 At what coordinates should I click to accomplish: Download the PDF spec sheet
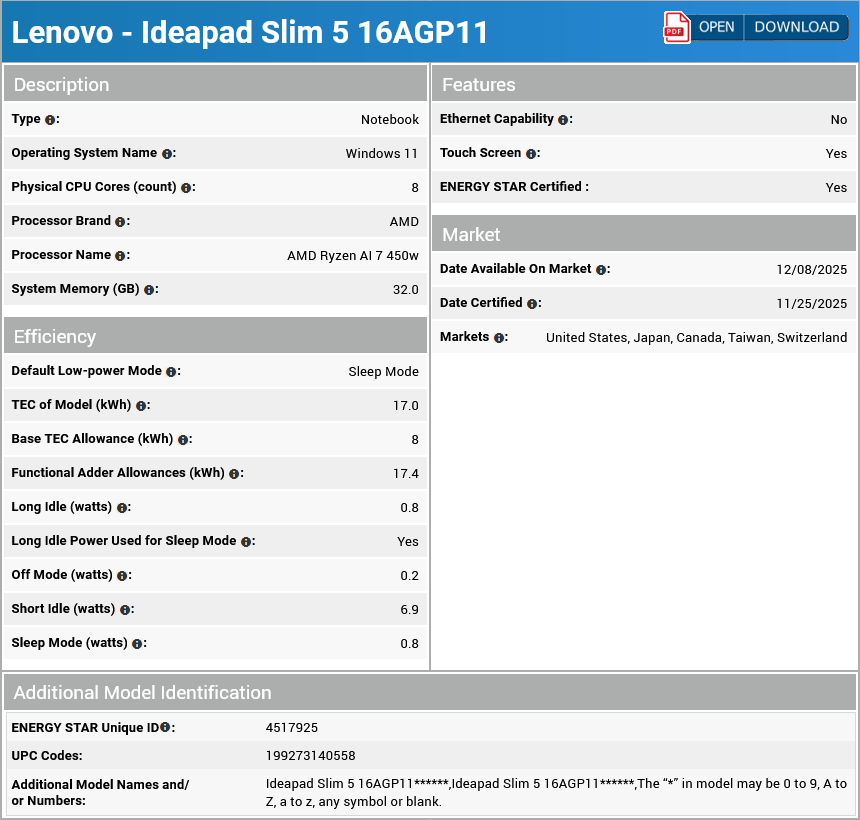pyautogui.click(x=796, y=27)
